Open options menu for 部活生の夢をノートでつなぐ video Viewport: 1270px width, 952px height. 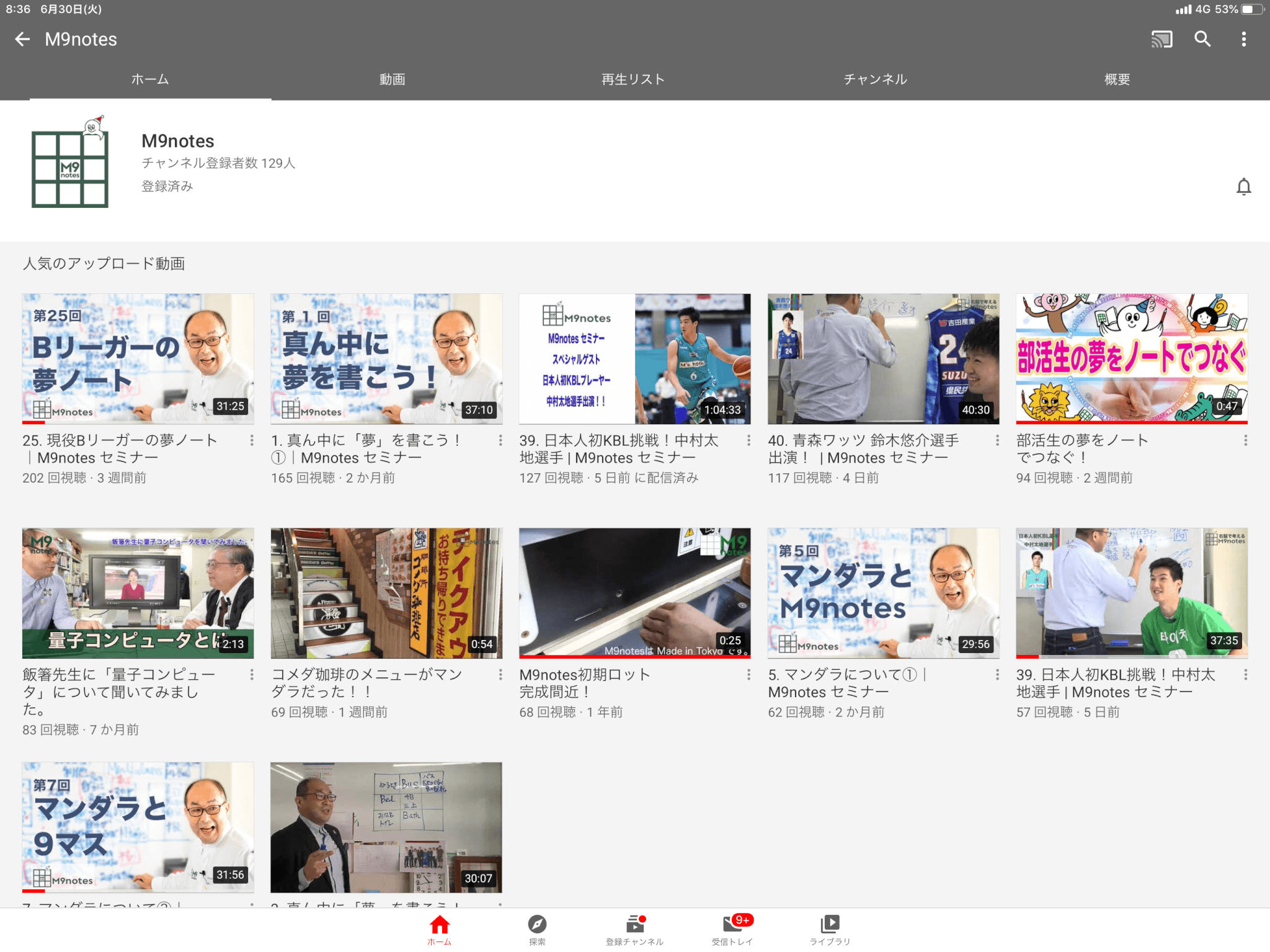pyautogui.click(x=1245, y=440)
